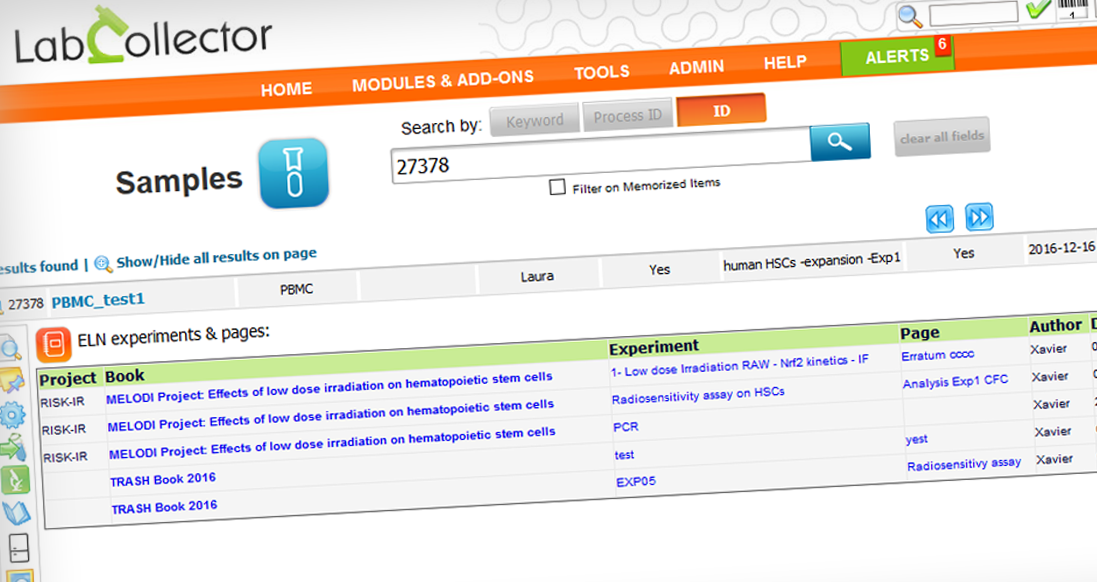Open the MELODI Project link in the PCR row
The width and height of the screenshot is (1097, 582).
click(332, 443)
